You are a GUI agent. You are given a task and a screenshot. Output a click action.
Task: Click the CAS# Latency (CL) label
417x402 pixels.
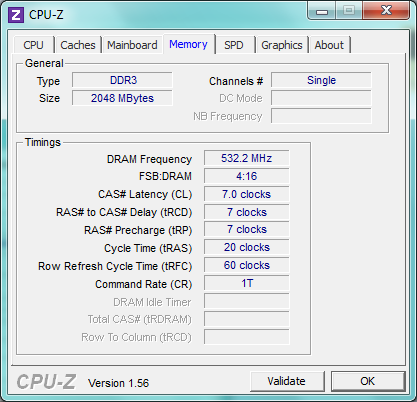point(145,194)
